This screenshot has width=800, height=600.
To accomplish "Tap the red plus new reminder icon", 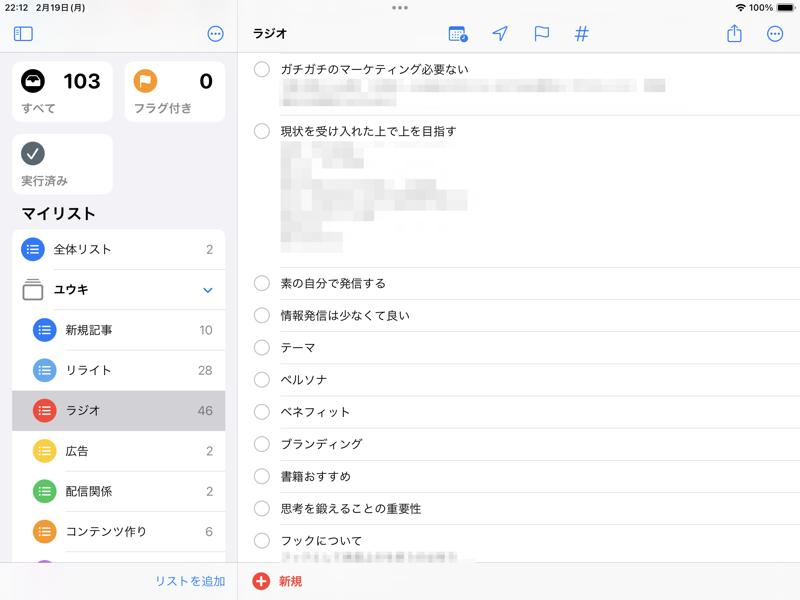I will pos(261,581).
